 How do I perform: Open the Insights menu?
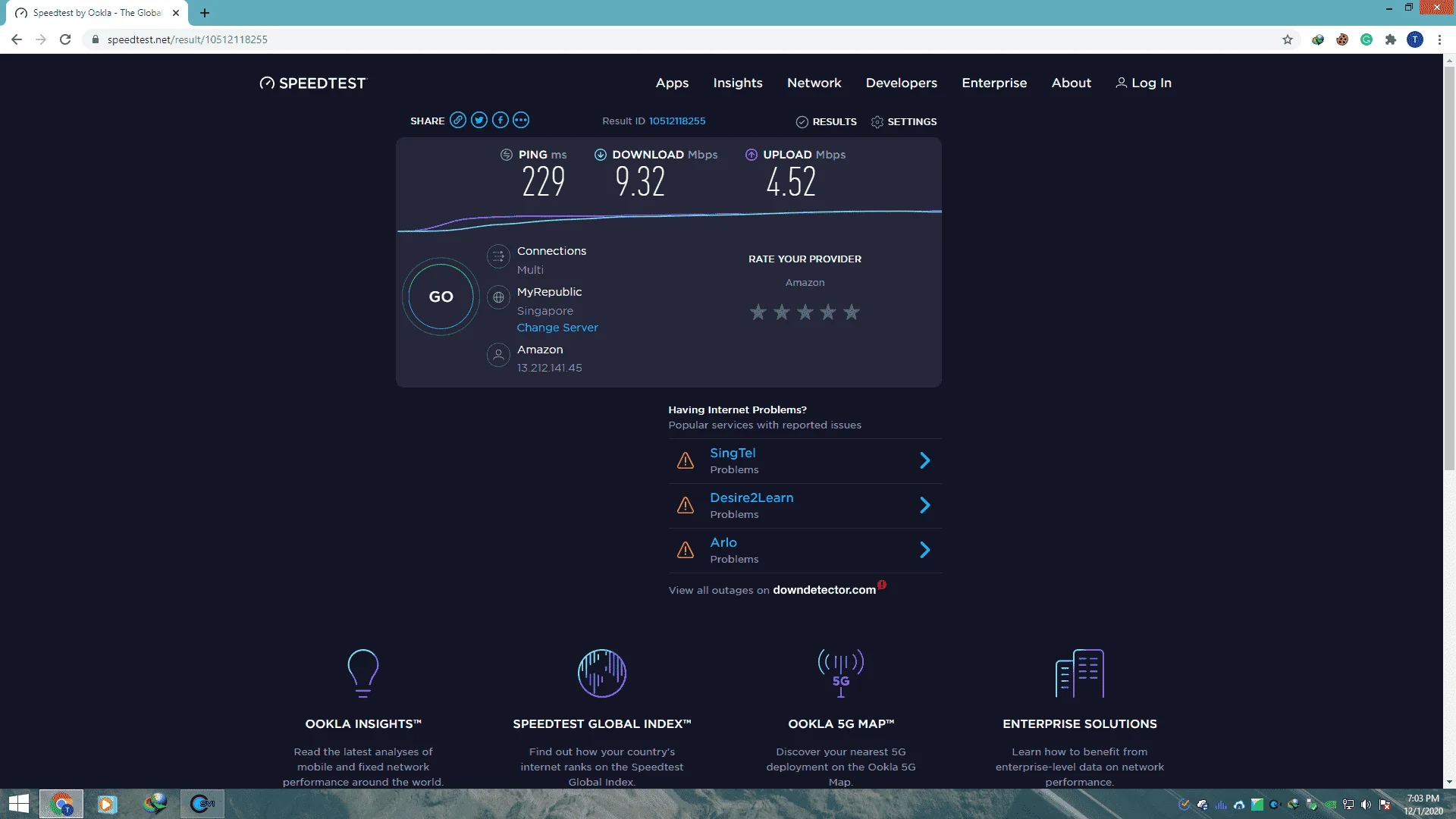click(738, 83)
